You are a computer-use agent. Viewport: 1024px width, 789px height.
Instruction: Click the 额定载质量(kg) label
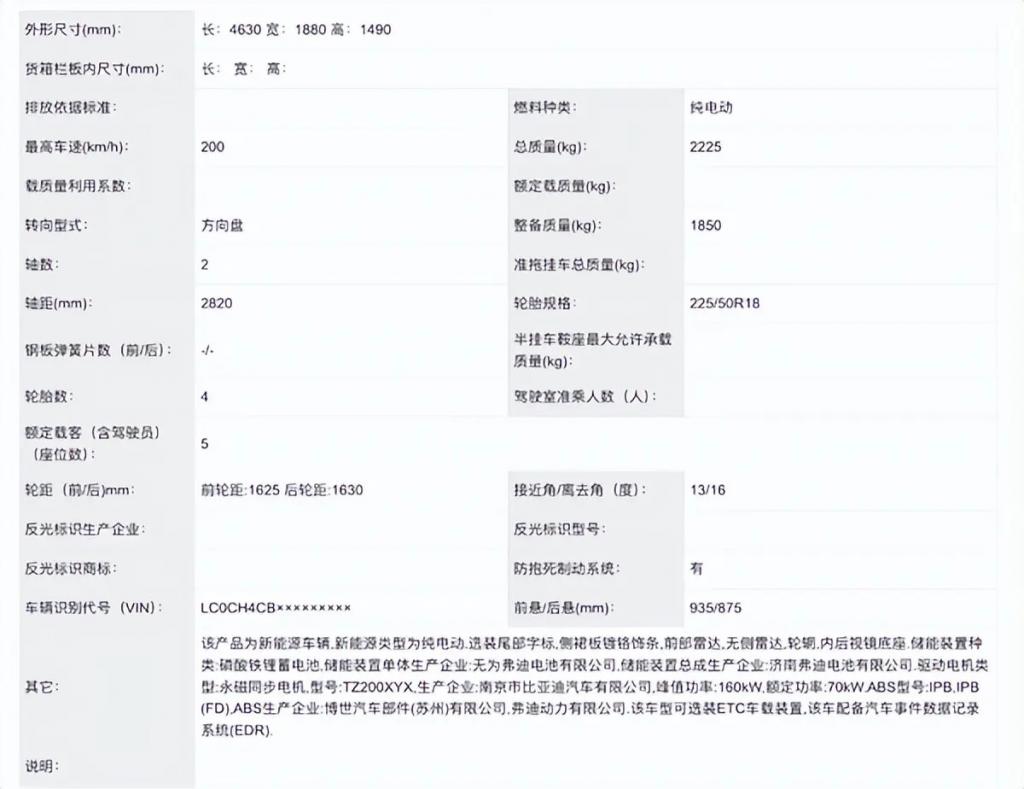click(x=564, y=186)
